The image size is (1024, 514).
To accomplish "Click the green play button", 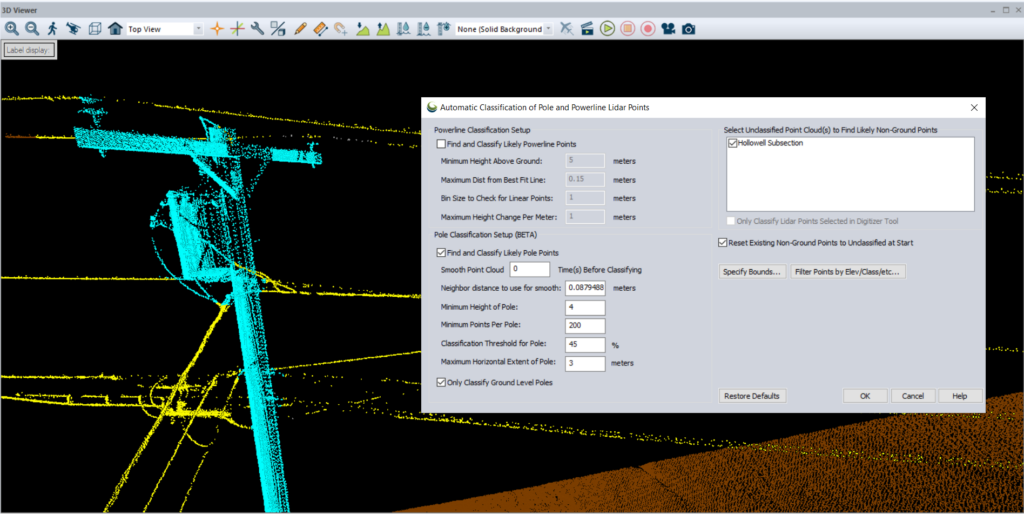I will tap(607, 29).
